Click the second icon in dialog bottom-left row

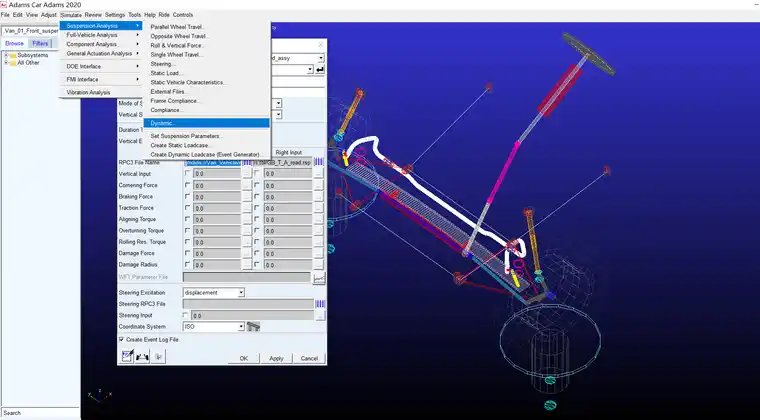tap(142, 357)
